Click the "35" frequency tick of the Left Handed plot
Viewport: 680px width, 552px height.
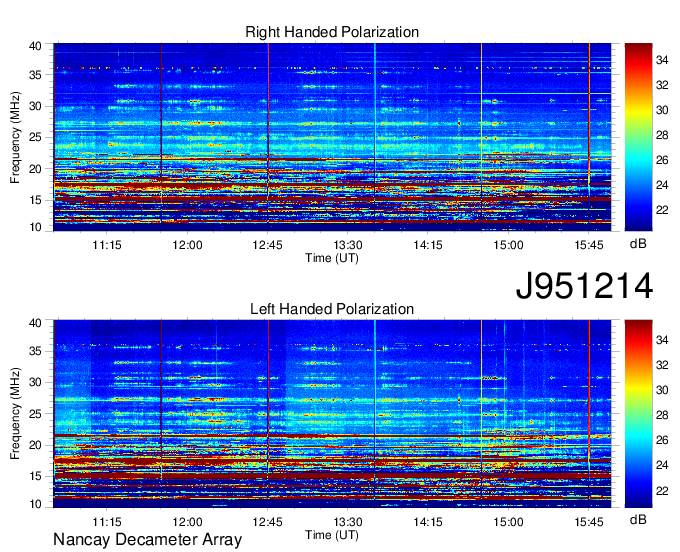click(x=36, y=351)
